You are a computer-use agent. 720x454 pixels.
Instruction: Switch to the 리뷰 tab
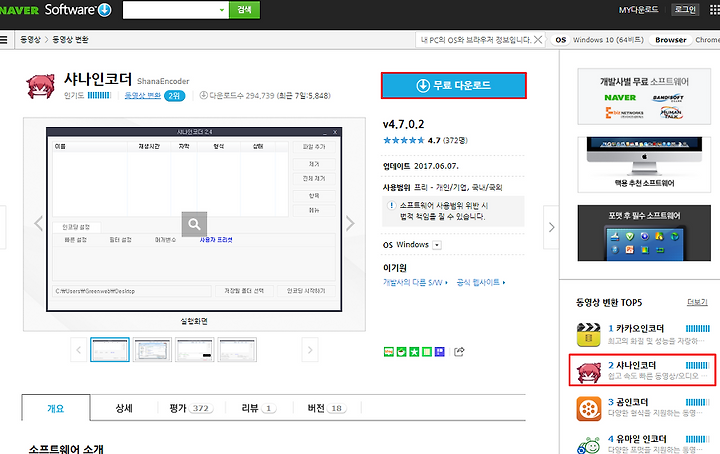tap(259, 408)
